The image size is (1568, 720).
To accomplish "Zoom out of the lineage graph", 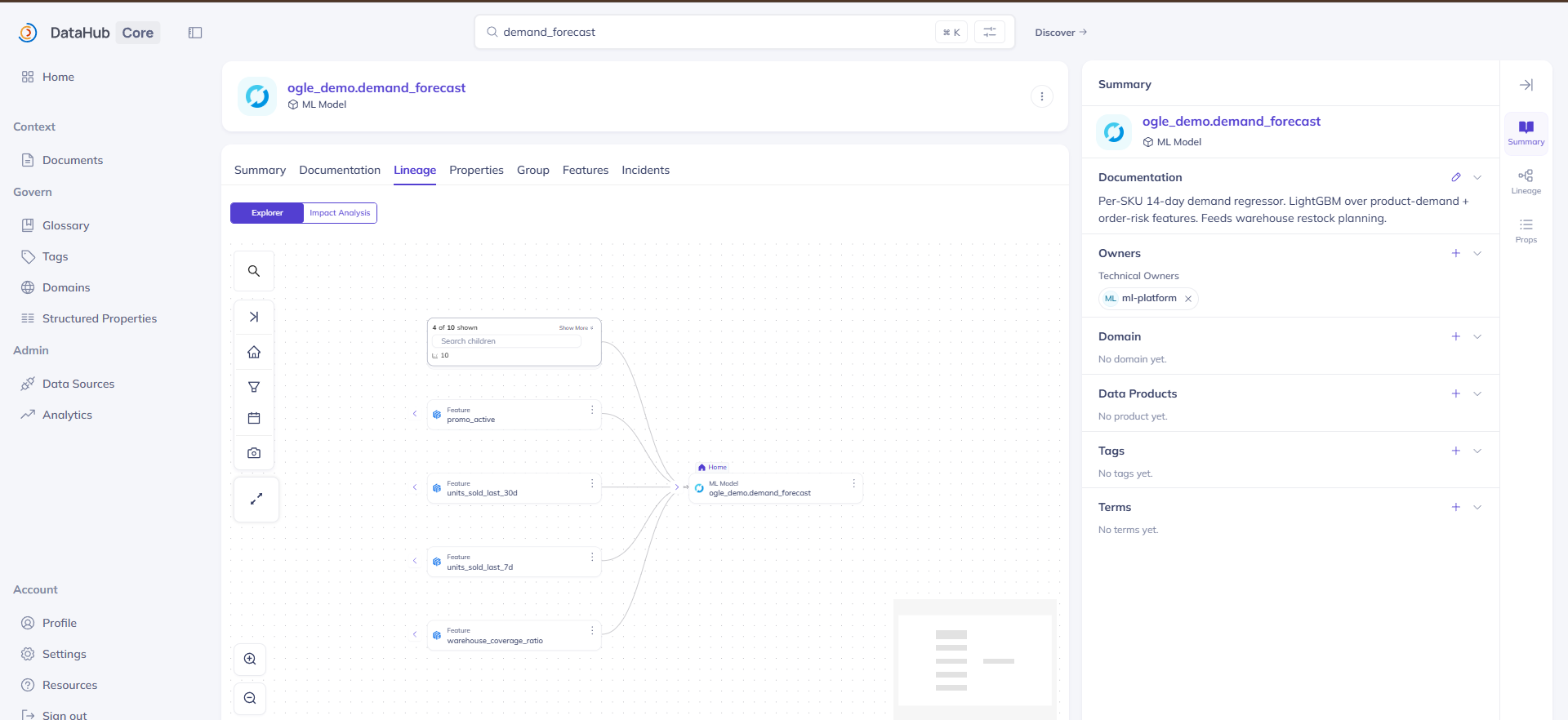I will pos(250,698).
